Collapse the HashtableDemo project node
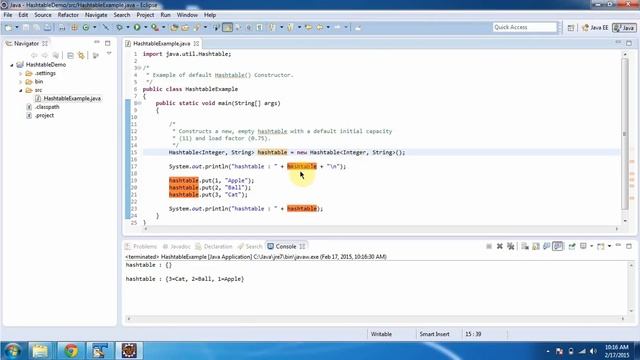This screenshot has width=640, height=360. (12, 65)
